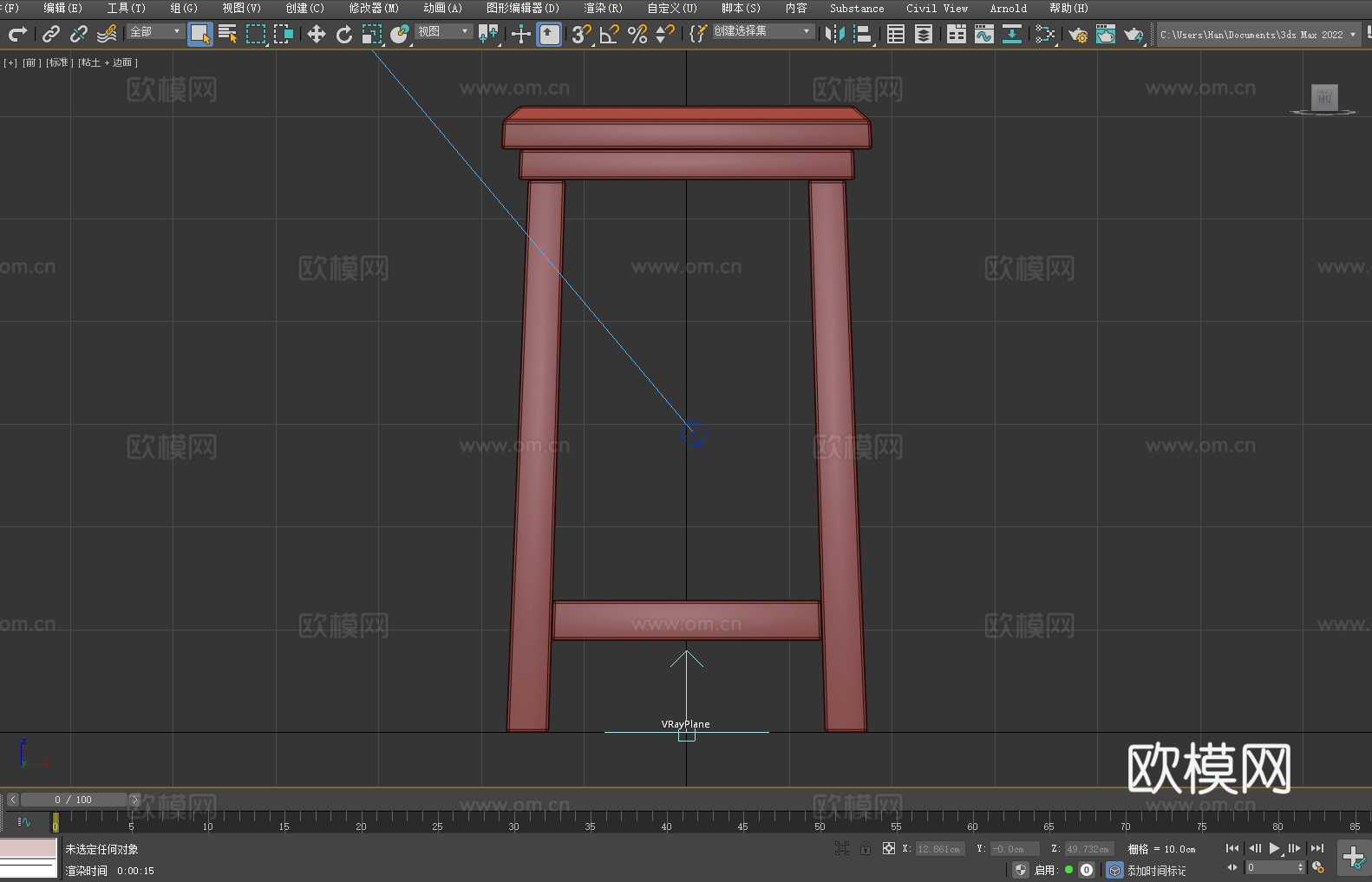The width and height of the screenshot is (1372, 882).
Task: Open the 创建选择集 dropdown
Action: click(x=763, y=31)
